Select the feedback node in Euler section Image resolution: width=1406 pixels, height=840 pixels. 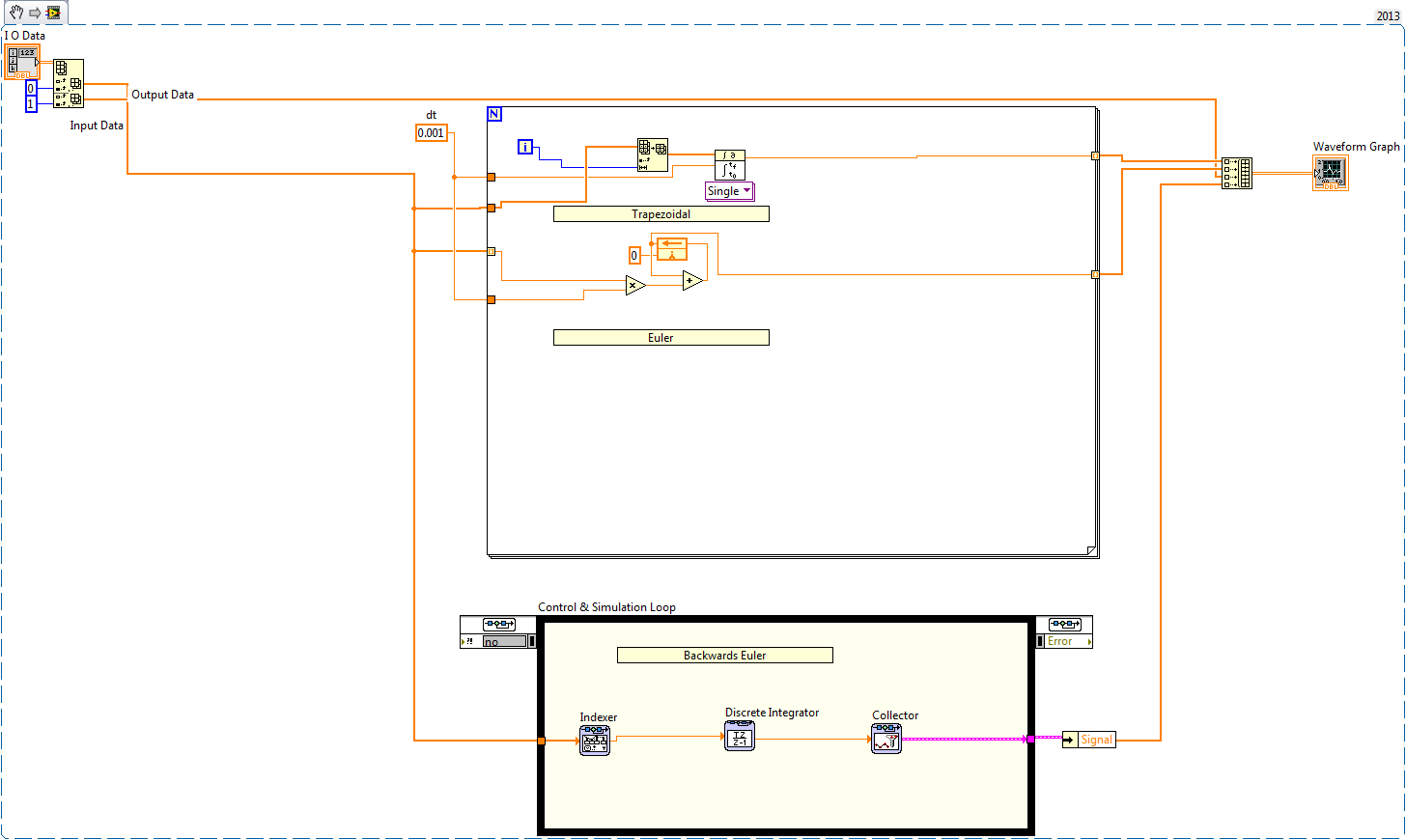672,249
